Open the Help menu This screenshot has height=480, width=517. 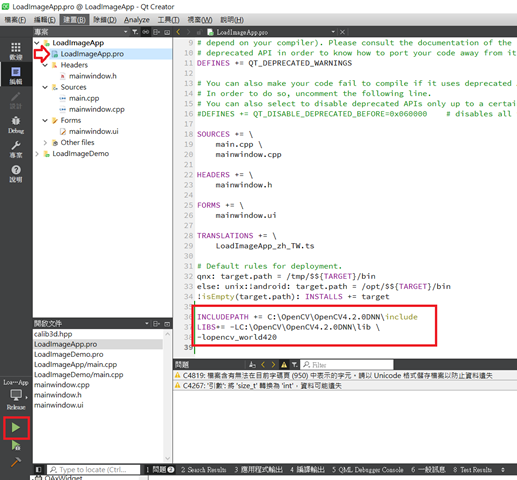point(232,20)
